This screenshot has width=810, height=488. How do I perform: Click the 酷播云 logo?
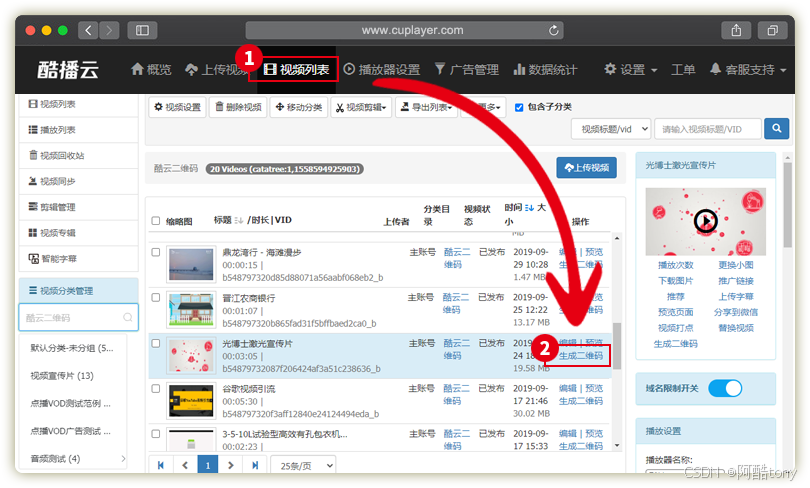(x=68, y=70)
